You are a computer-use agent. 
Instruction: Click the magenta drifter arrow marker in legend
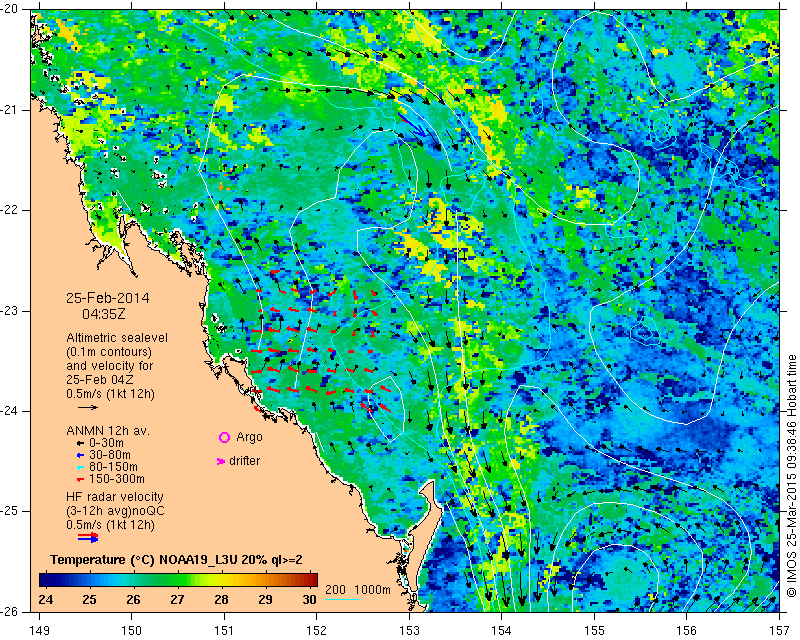221,461
